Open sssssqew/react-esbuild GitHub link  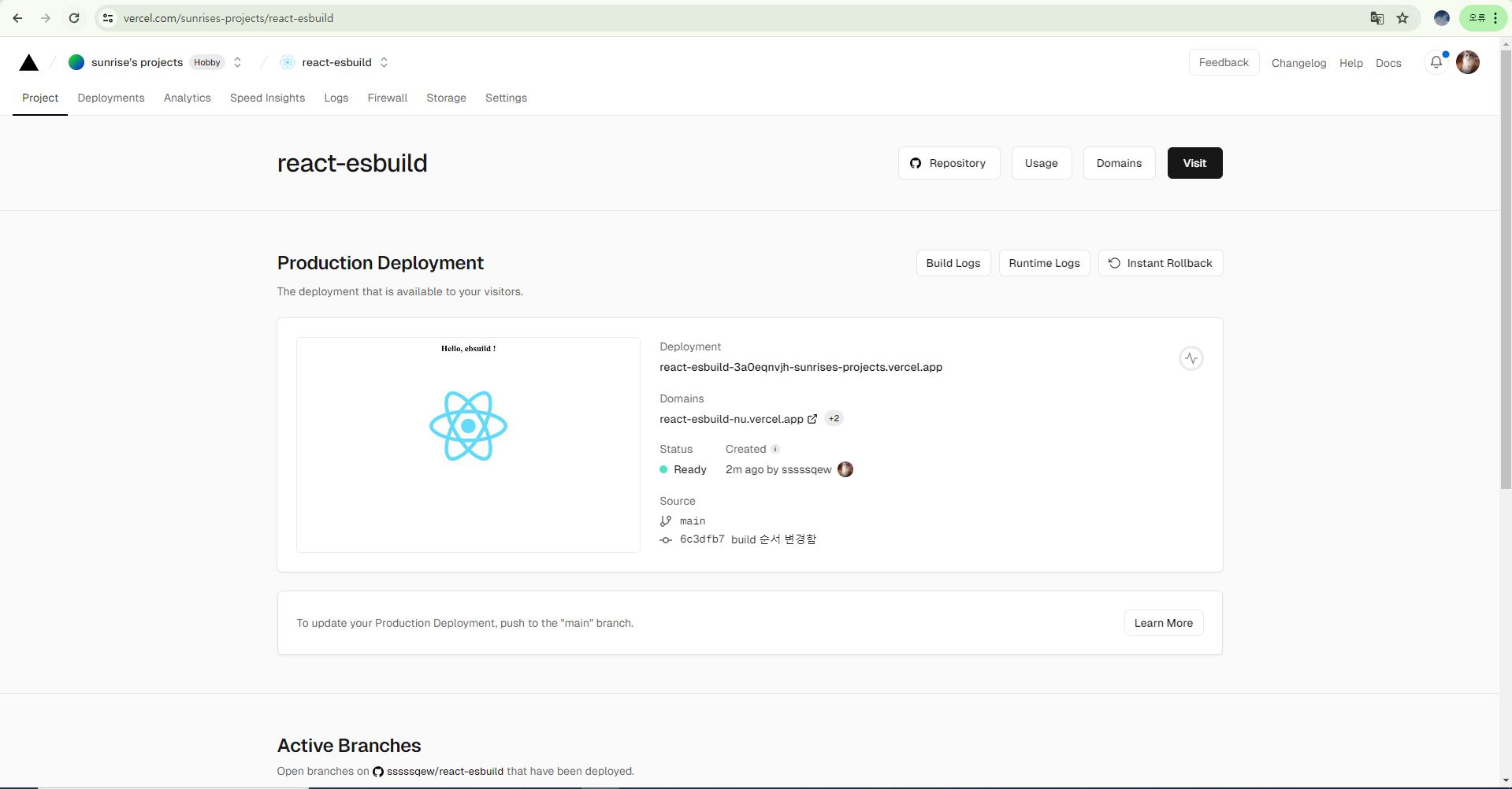[x=444, y=771]
